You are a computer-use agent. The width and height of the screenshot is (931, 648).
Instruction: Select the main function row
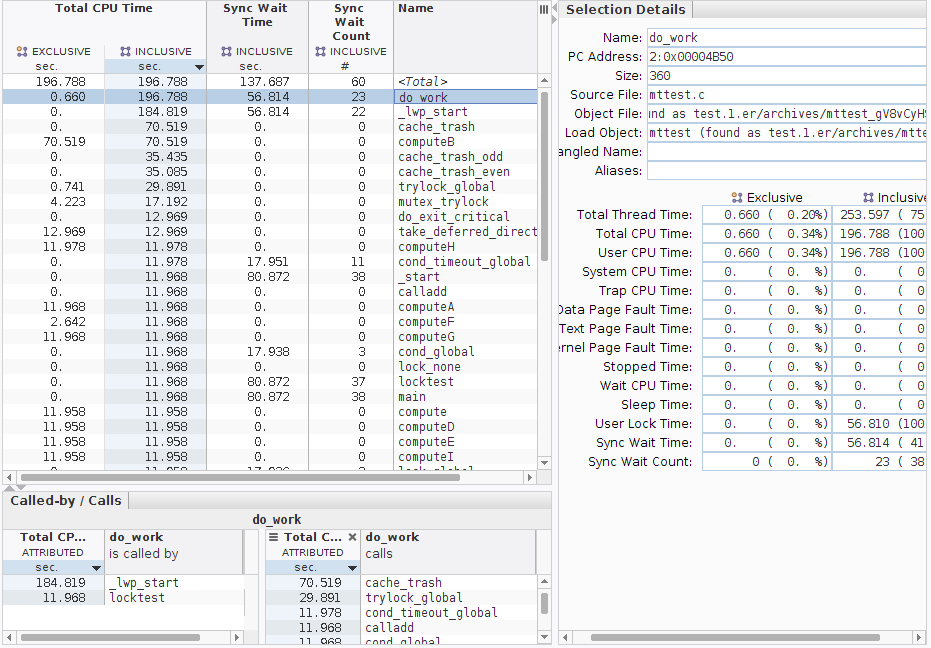coord(270,397)
